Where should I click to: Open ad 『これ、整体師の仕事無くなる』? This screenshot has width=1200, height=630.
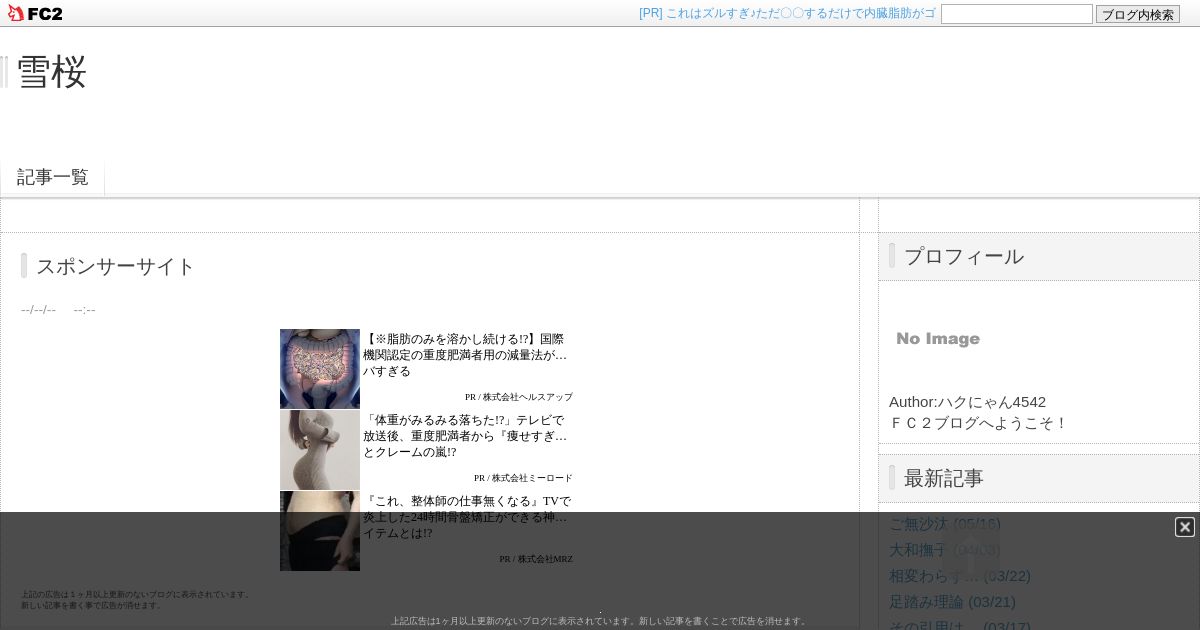coord(467,517)
